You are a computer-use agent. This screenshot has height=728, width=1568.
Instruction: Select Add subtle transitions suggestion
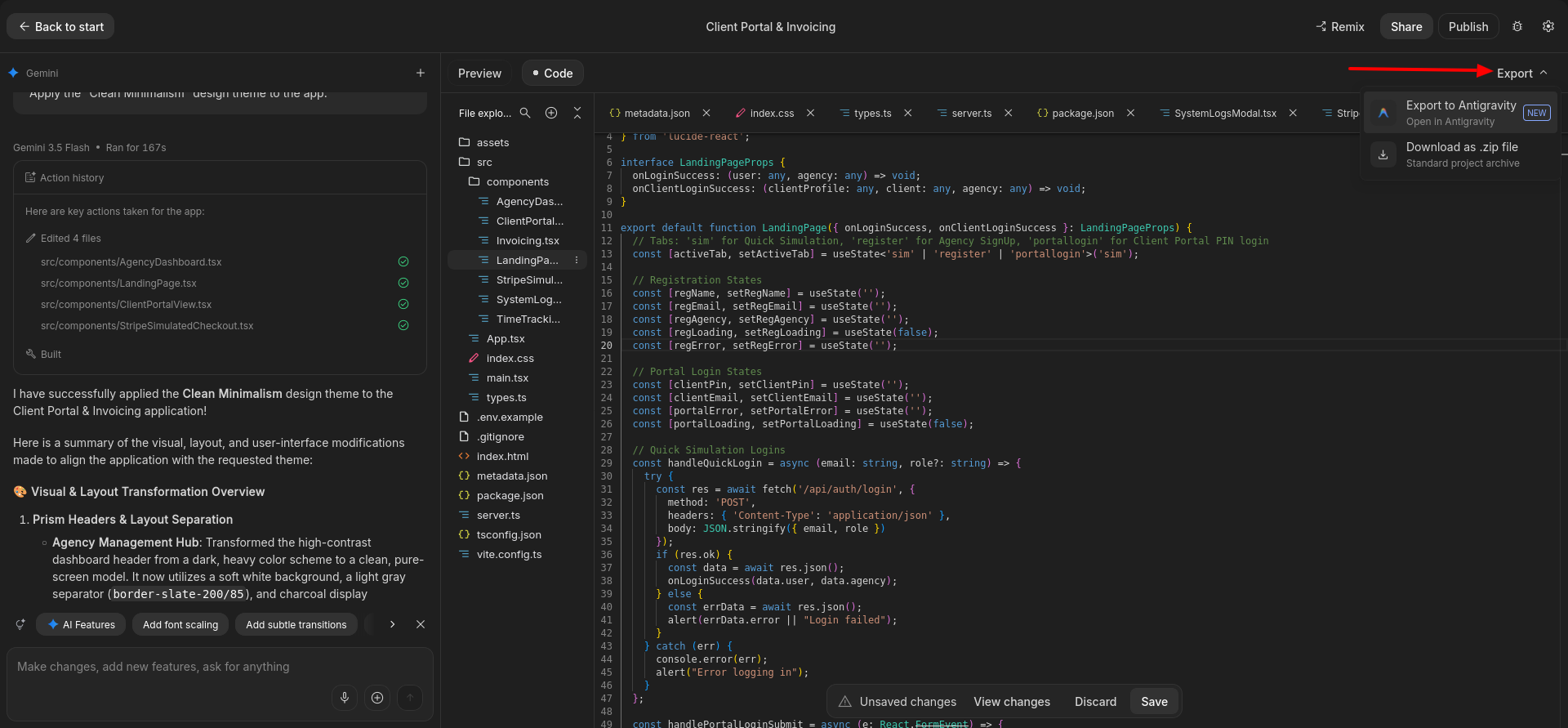[296, 625]
